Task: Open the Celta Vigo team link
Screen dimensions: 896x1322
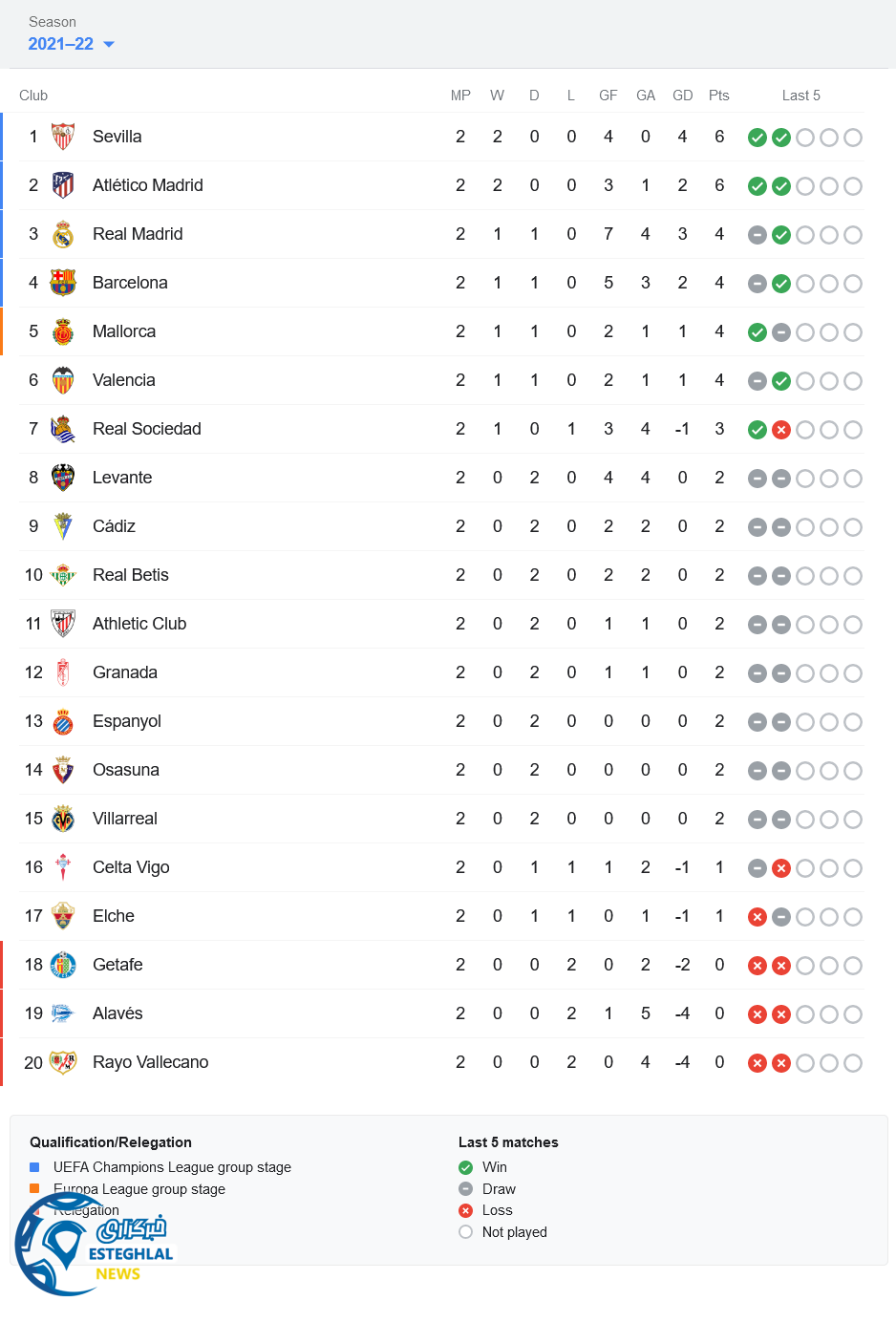Action: tap(131, 867)
